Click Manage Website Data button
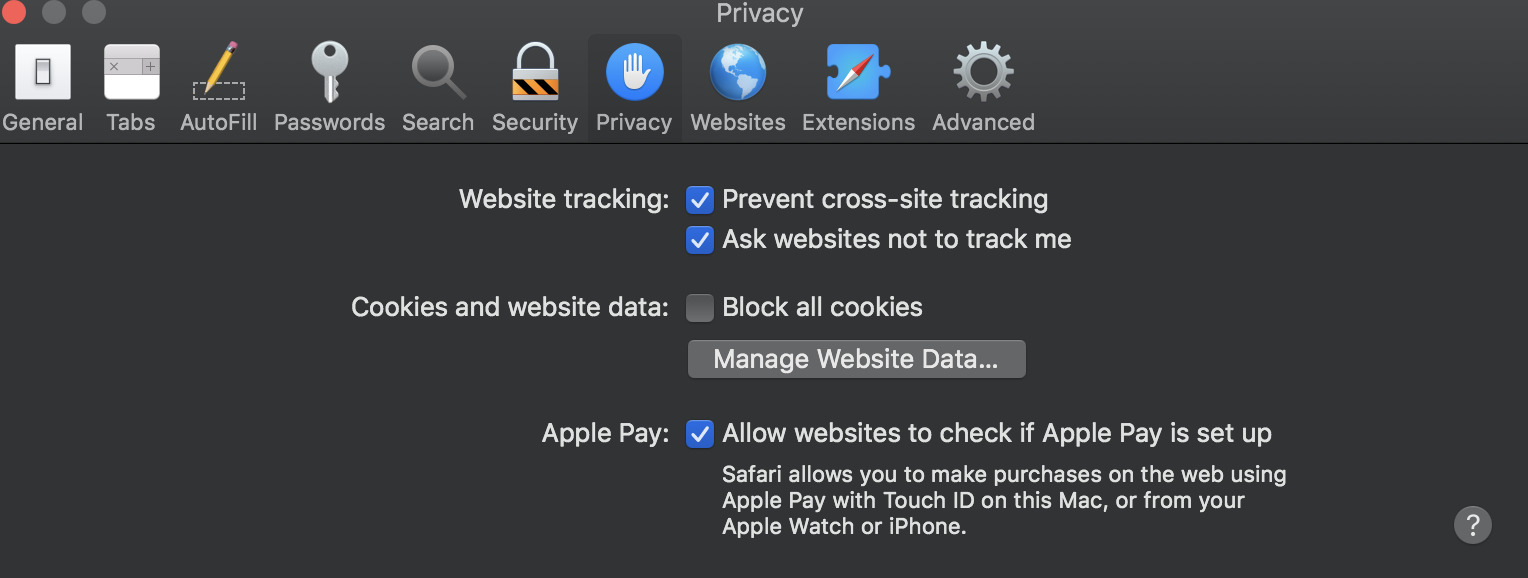Viewport: 1528px width, 578px height. [x=856, y=359]
